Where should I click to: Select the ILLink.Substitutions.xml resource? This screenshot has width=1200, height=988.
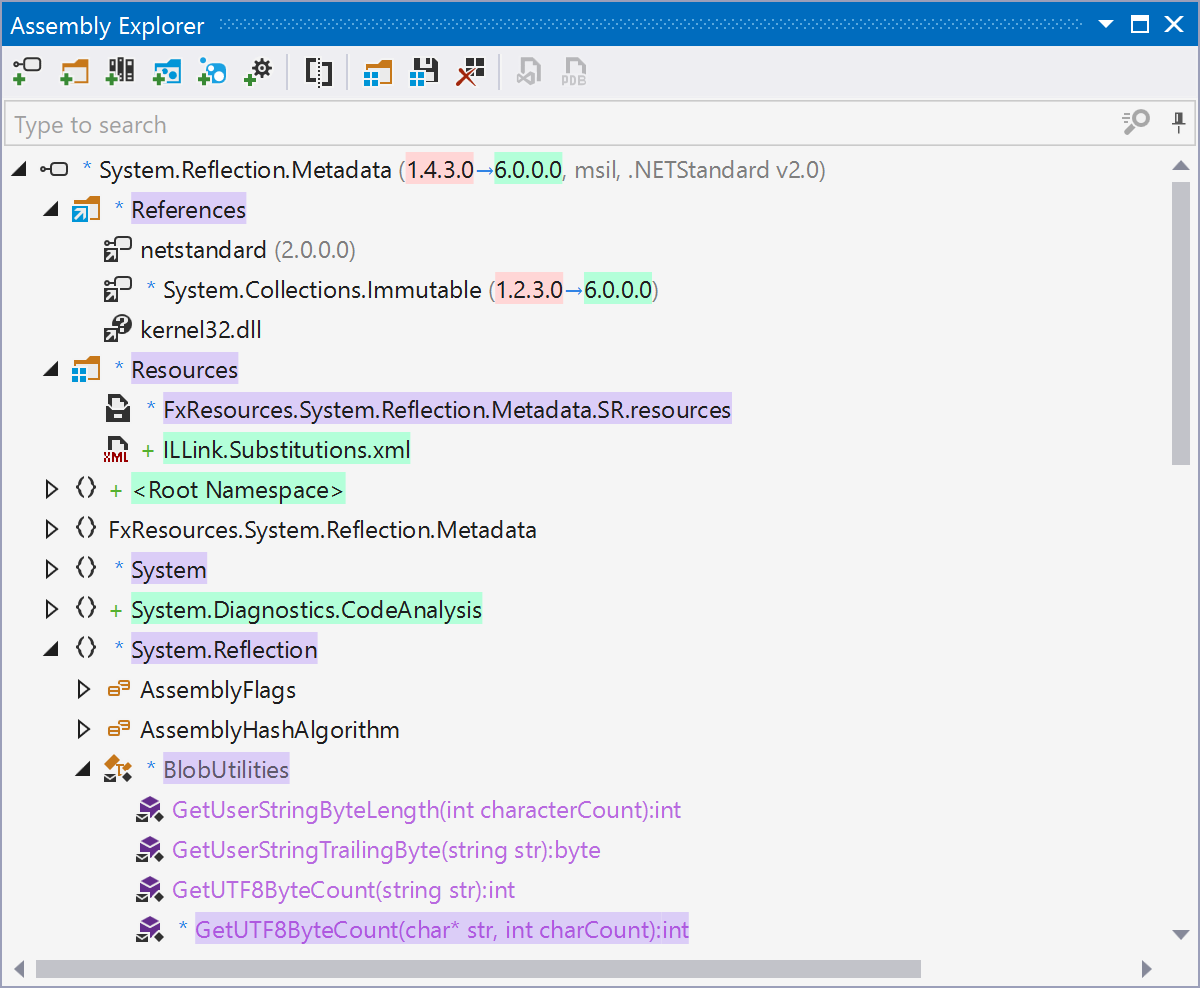[286, 450]
